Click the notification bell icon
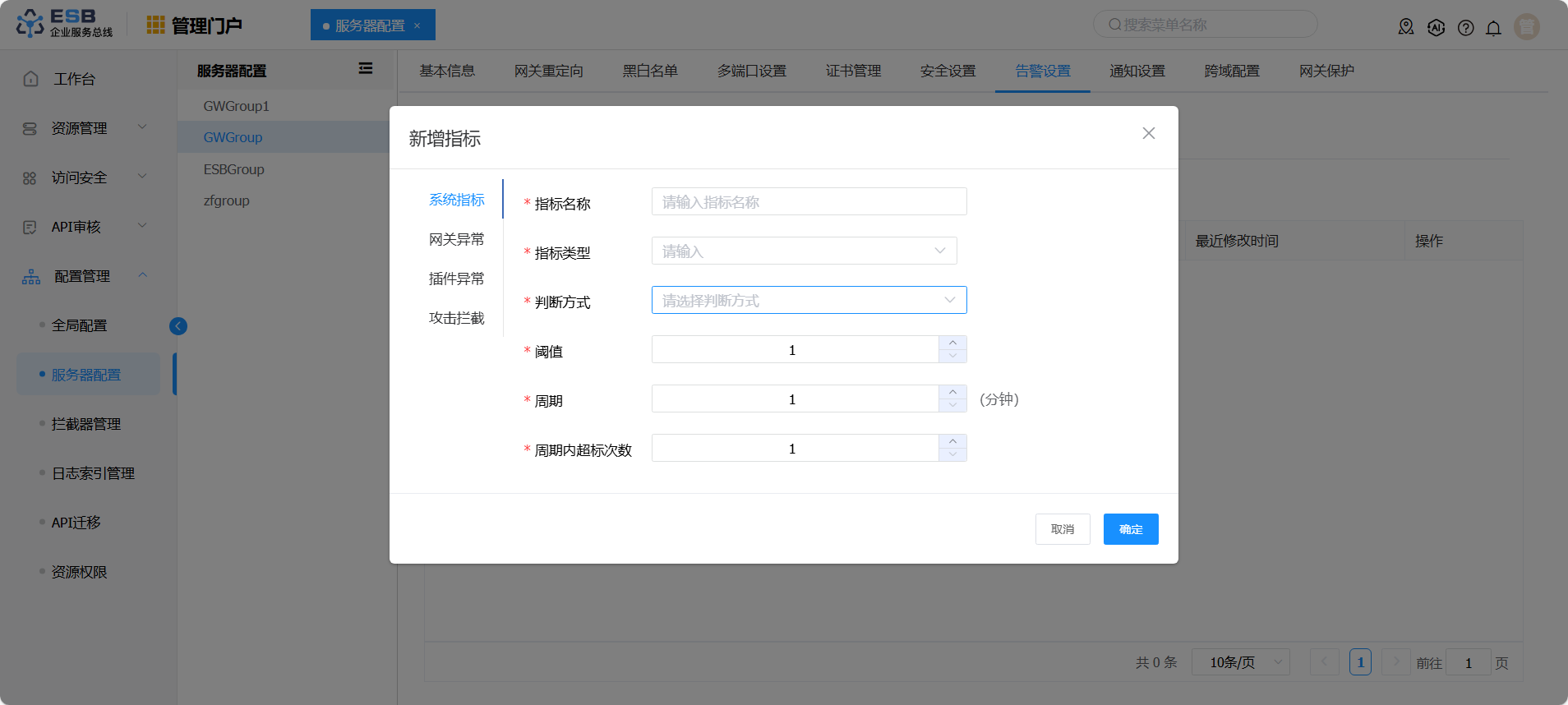 (1493, 28)
